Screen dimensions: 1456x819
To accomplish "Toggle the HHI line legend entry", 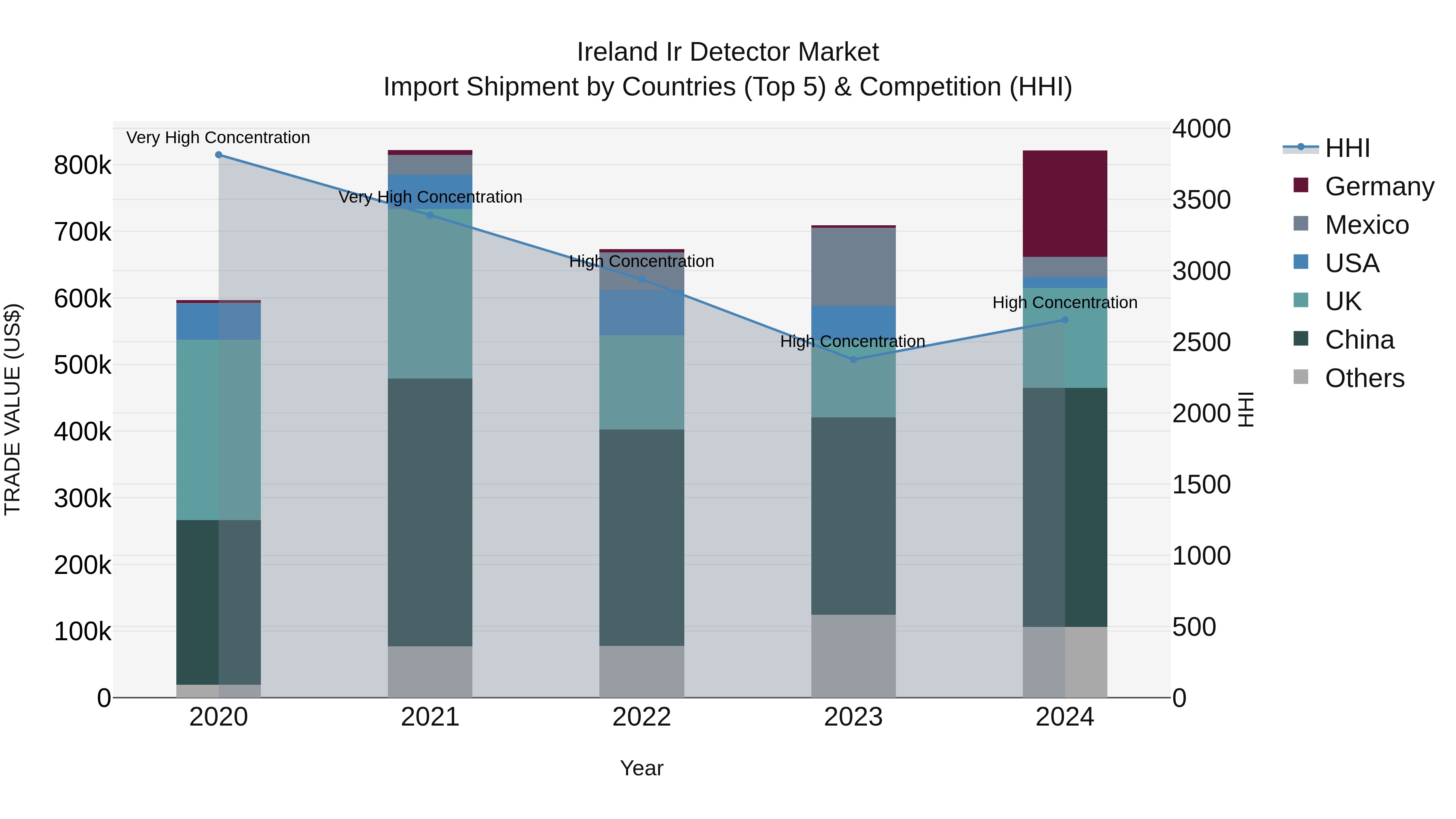I will 1326,148.
